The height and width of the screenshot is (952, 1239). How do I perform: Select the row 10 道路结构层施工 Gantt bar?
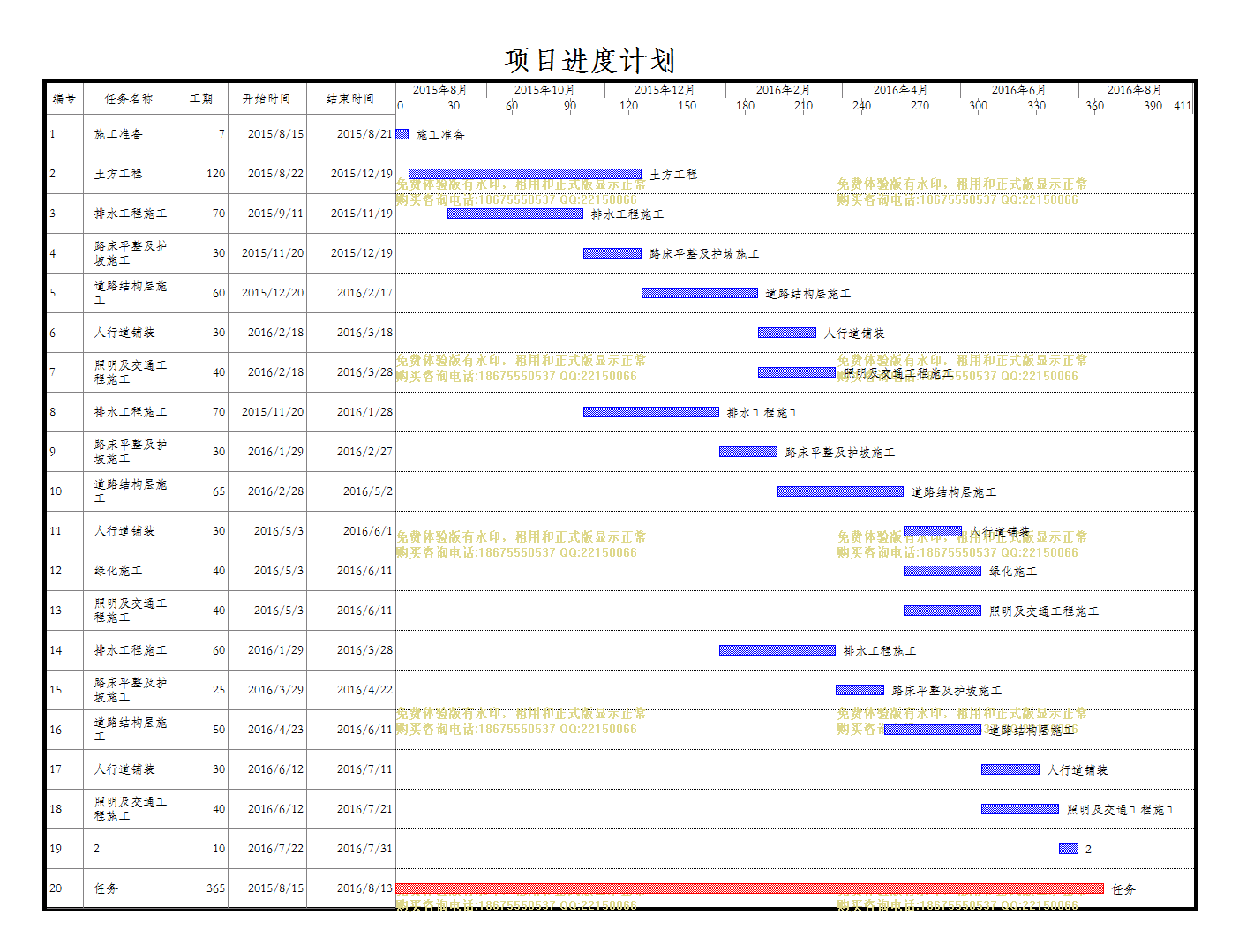841,491
